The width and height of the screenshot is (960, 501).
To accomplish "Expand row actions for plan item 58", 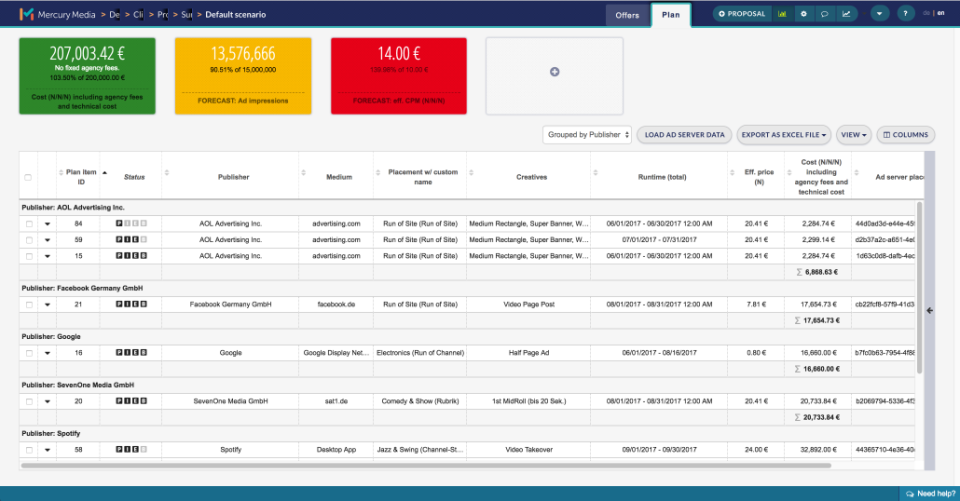I will [x=47, y=450].
